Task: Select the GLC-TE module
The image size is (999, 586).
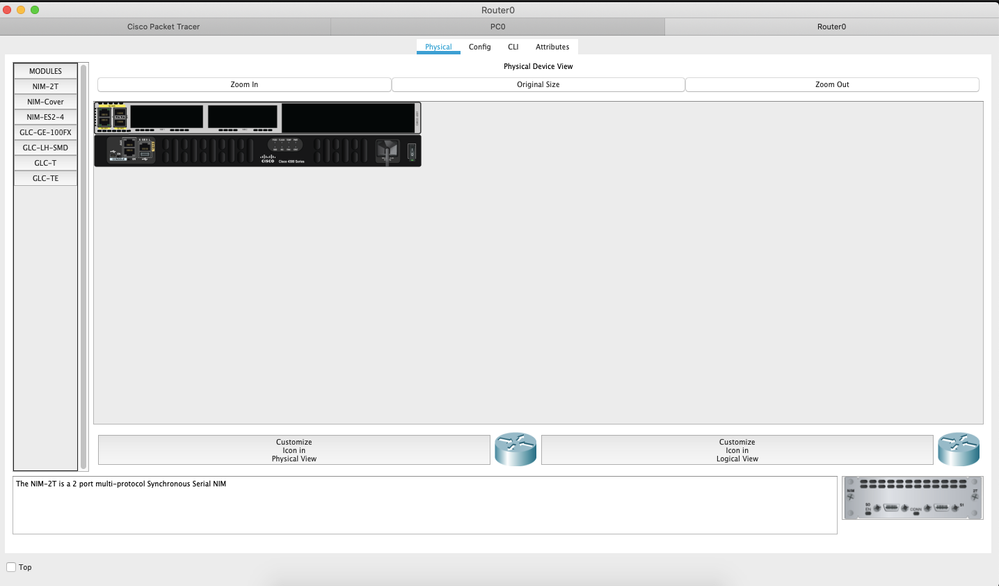Action: [x=45, y=178]
